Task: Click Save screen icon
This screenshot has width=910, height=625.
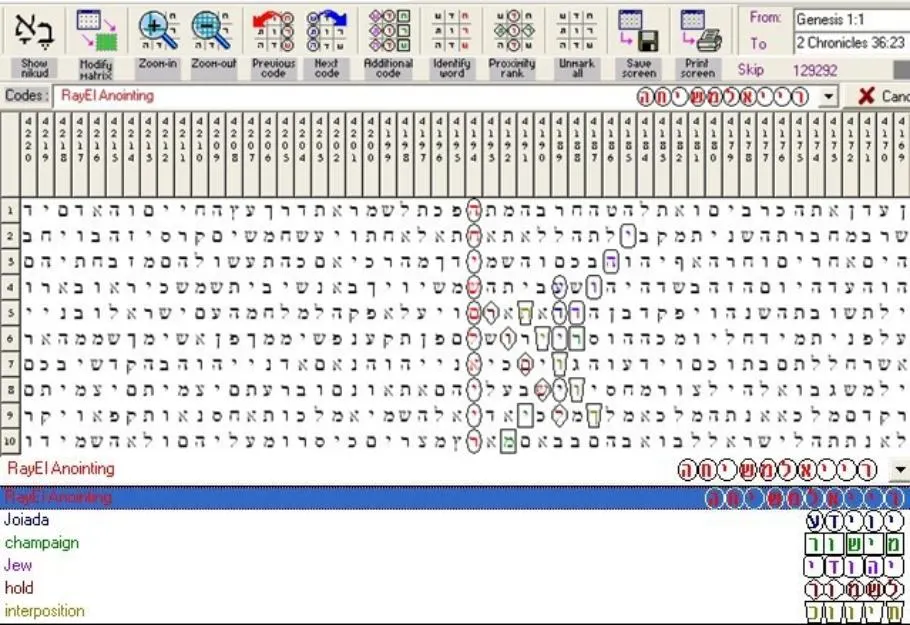Action: pyautogui.click(x=638, y=30)
